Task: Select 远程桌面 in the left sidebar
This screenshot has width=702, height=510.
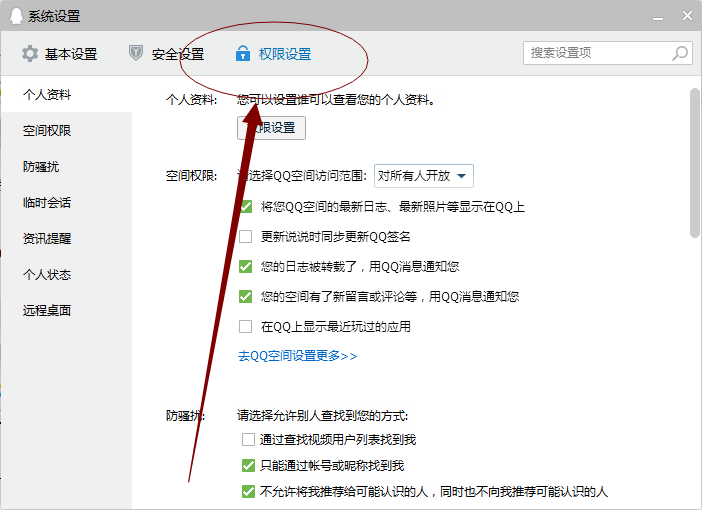Action: 66,310
